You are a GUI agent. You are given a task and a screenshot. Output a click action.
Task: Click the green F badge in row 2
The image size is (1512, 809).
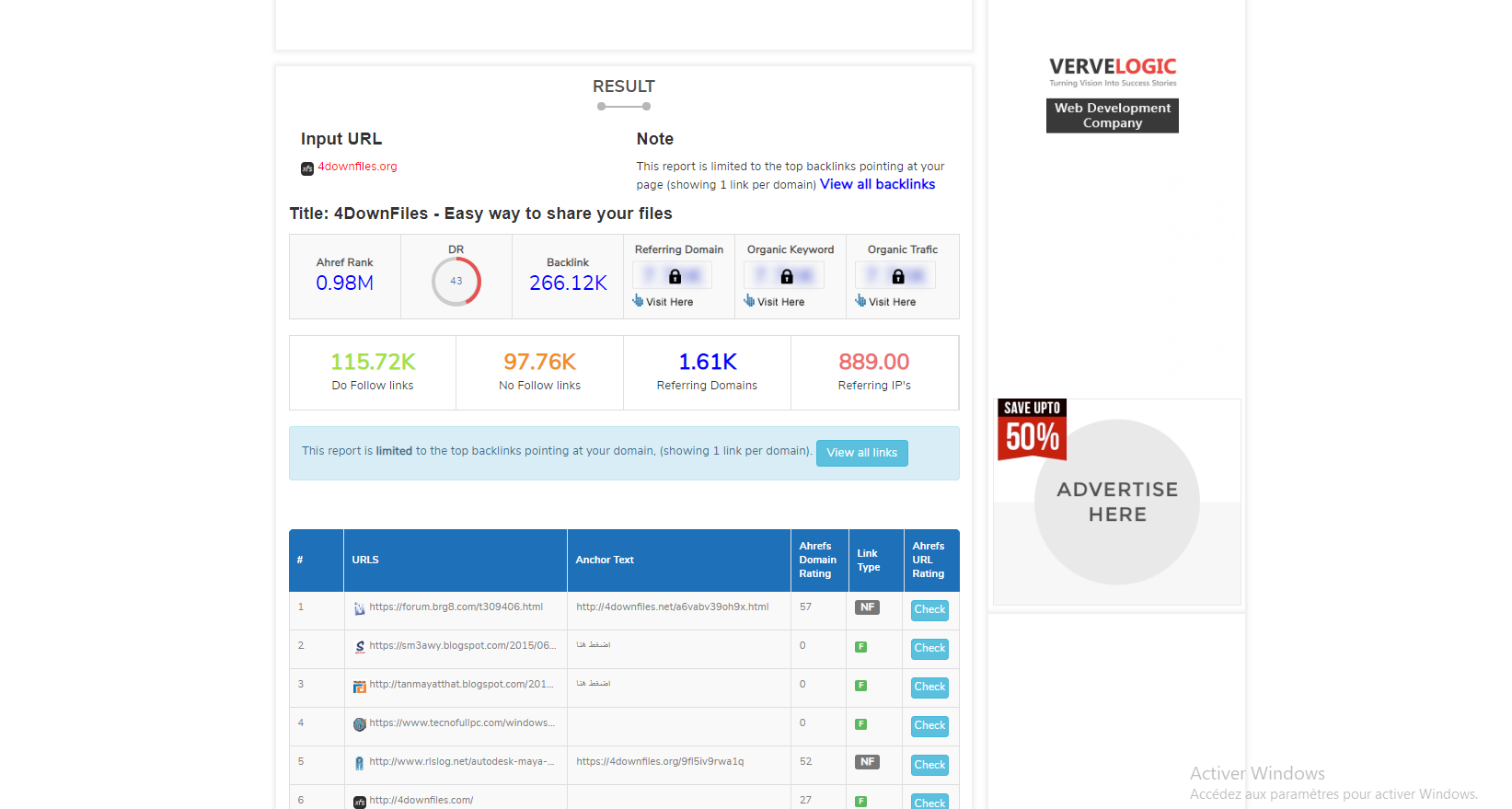[x=861, y=647]
